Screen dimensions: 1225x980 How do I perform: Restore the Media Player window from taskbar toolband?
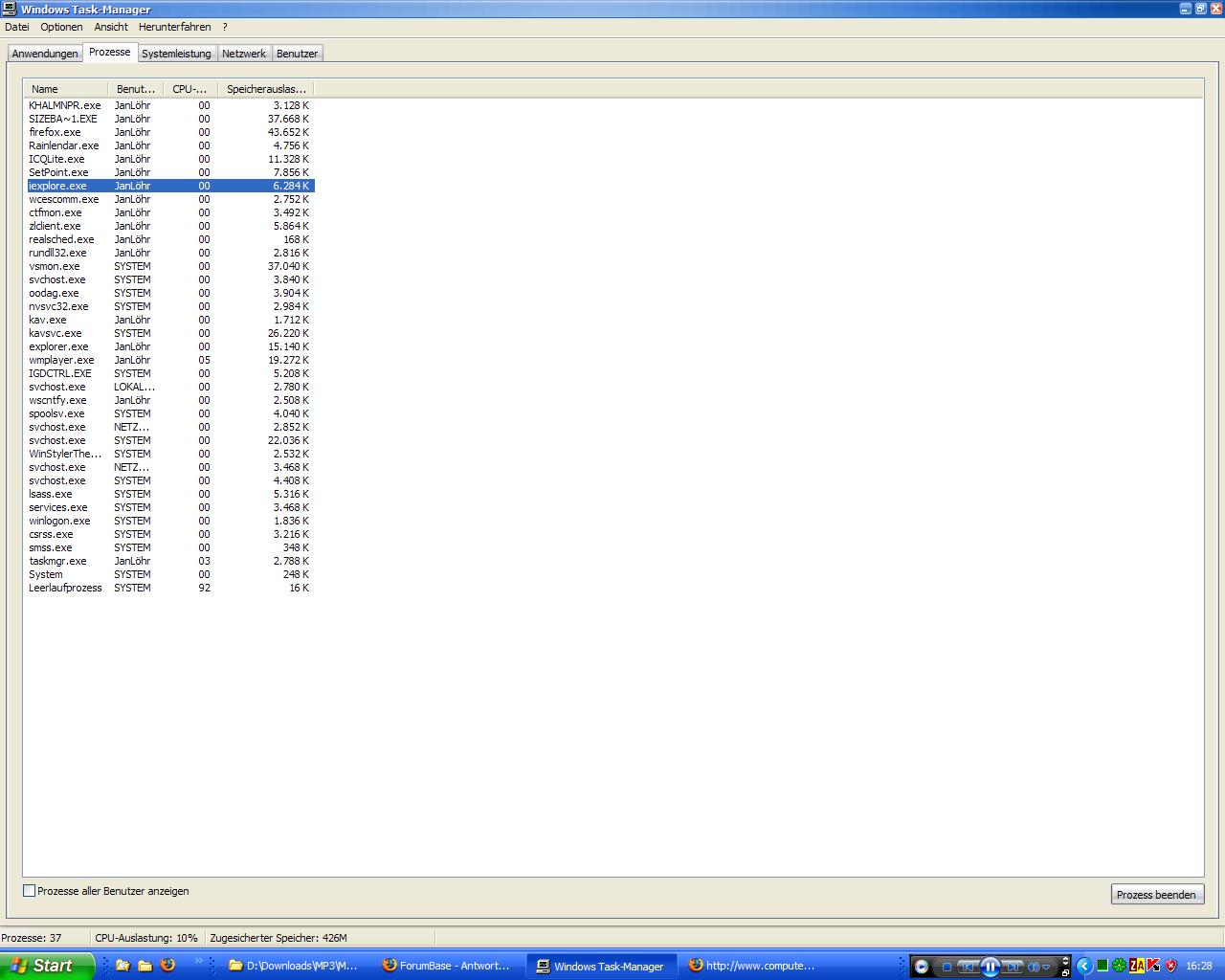click(1065, 971)
